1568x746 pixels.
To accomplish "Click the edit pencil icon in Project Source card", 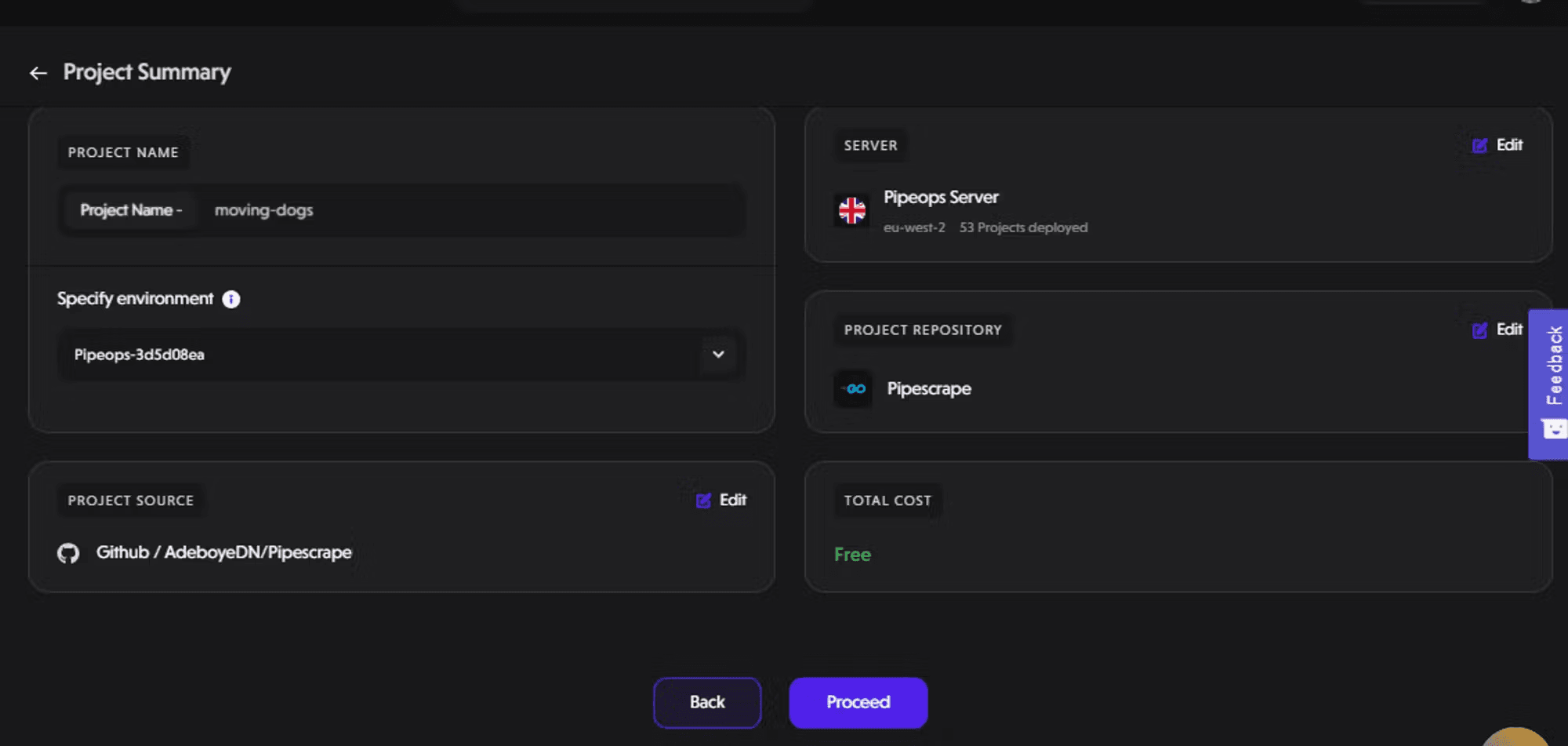I will (703, 500).
